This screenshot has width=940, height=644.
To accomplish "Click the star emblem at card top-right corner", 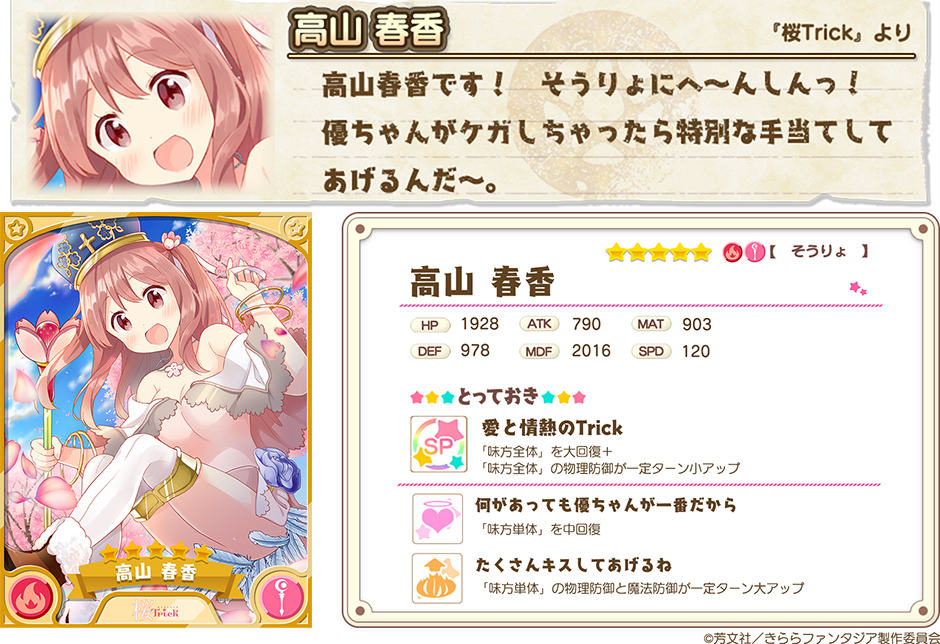I will coord(295,228).
